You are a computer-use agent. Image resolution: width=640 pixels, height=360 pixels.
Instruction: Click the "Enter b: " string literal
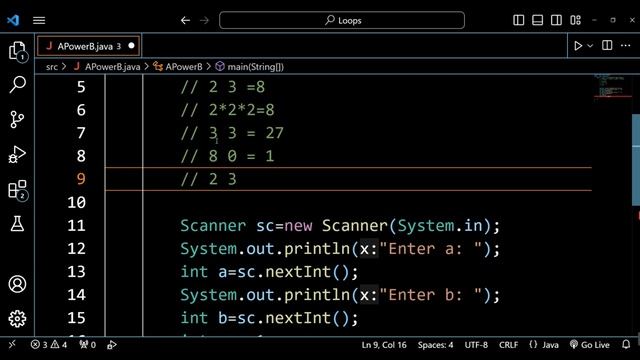431,295
